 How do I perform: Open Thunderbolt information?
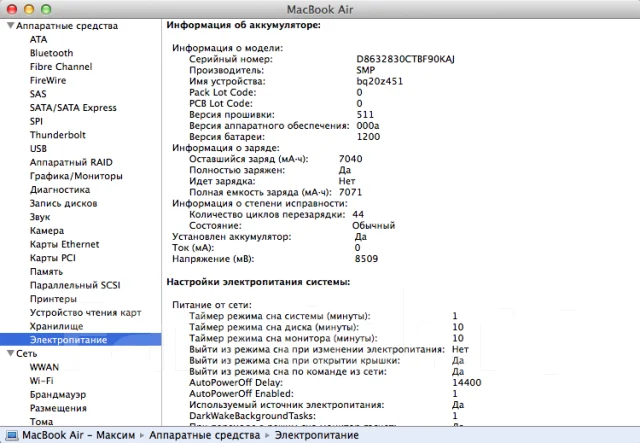pos(58,135)
